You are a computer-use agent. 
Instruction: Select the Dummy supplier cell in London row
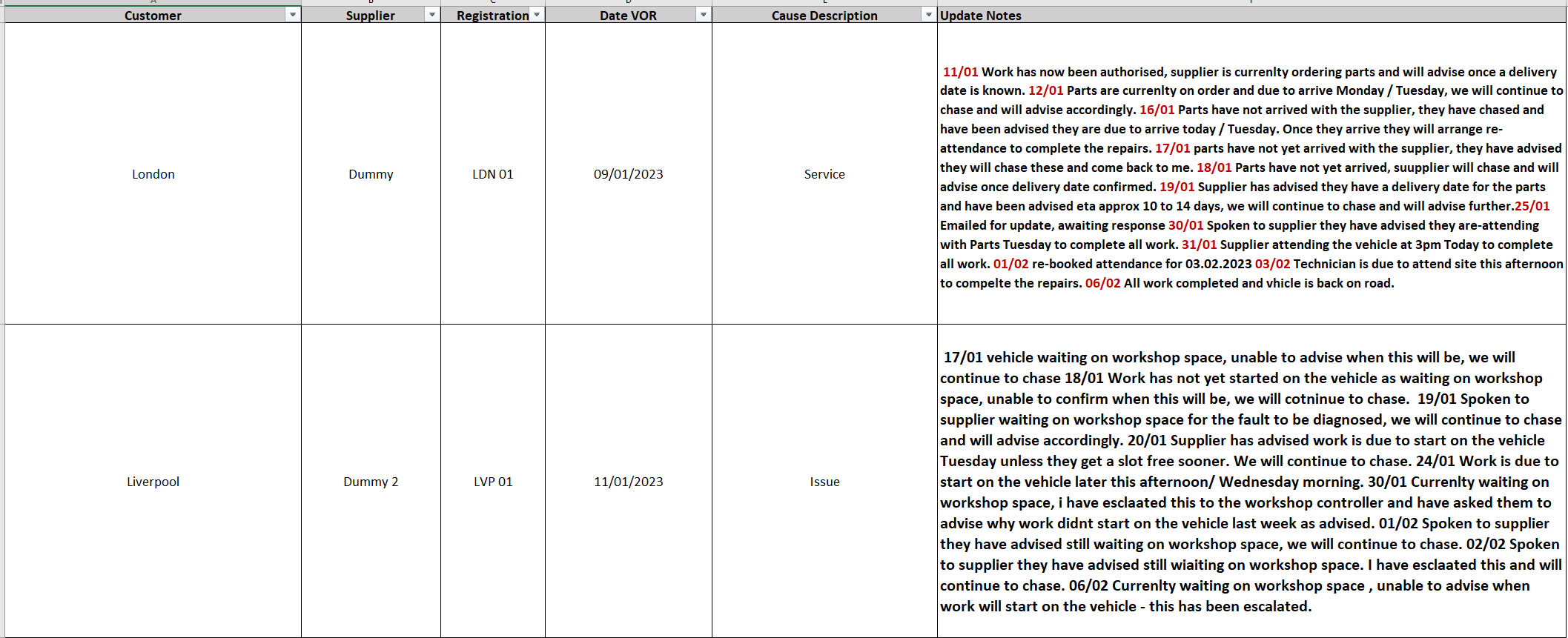[371, 173]
